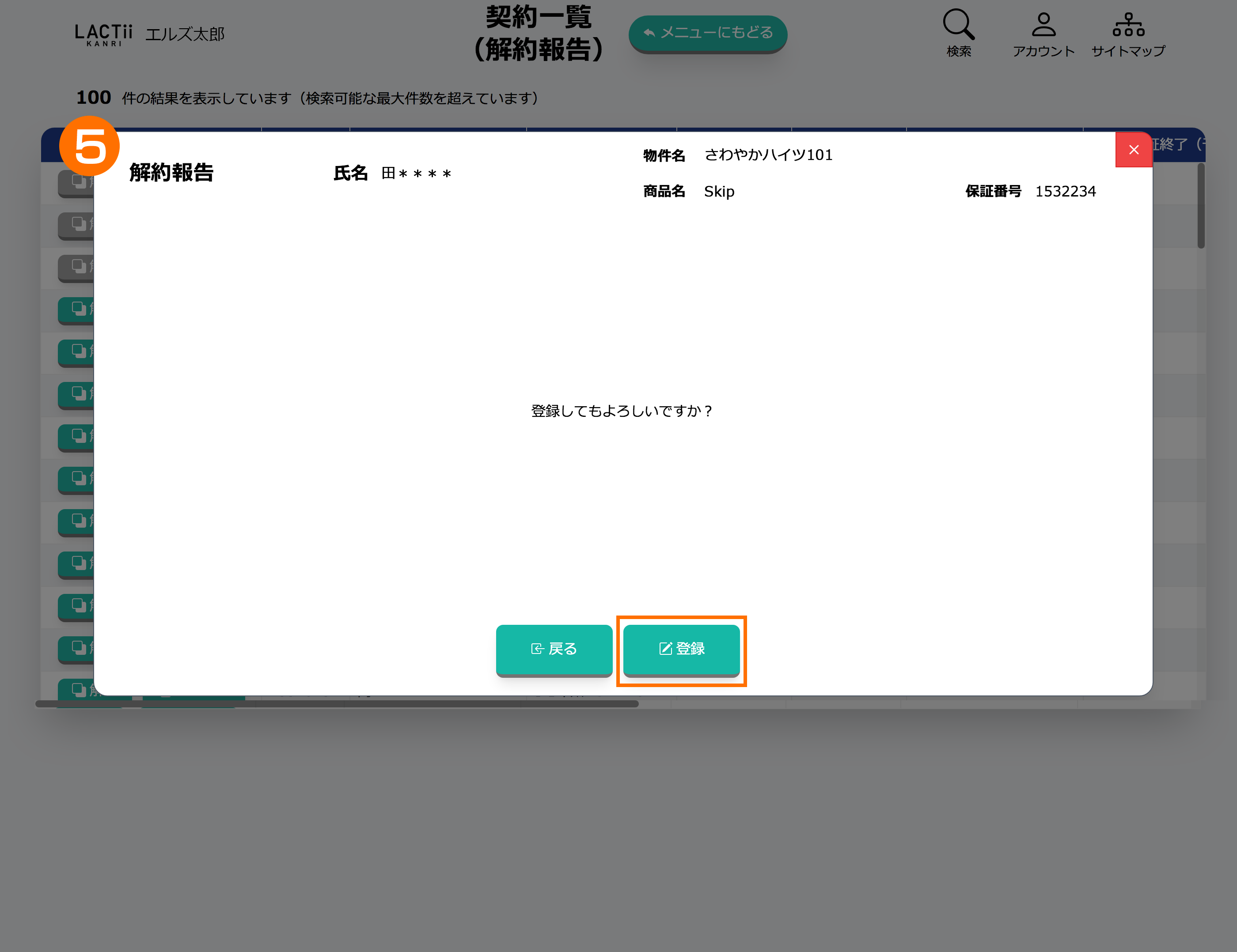Image resolution: width=1237 pixels, height=952 pixels.
Task: Click the bottommost teal row button
Action: click(x=78, y=689)
